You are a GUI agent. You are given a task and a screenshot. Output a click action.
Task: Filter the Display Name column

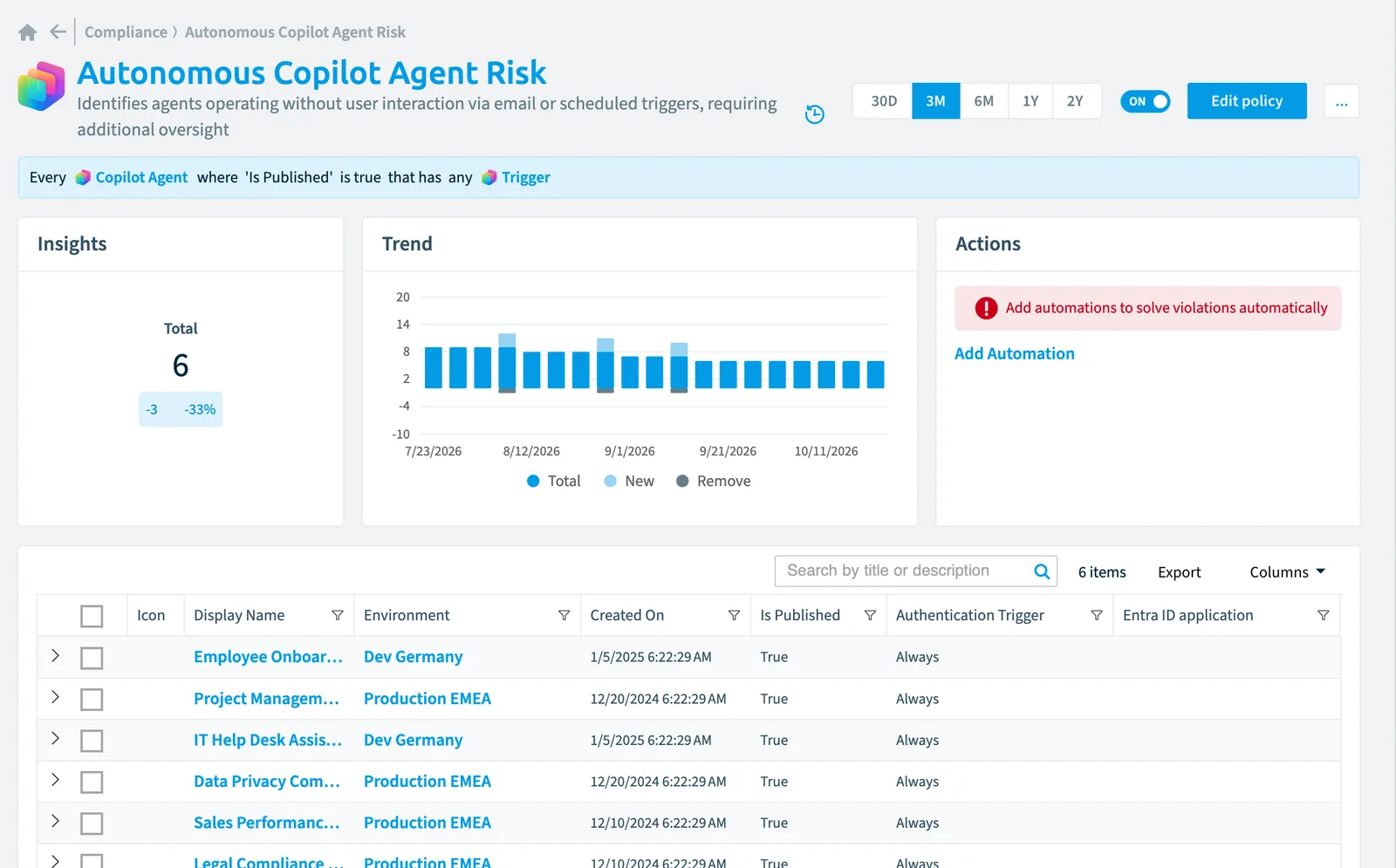click(x=338, y=615)
